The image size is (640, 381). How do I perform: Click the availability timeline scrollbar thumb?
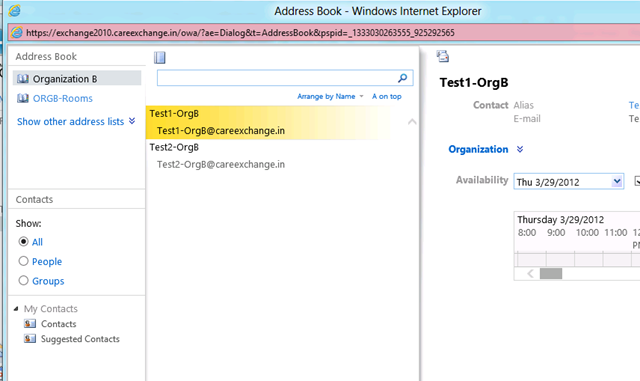coord(551,274)
